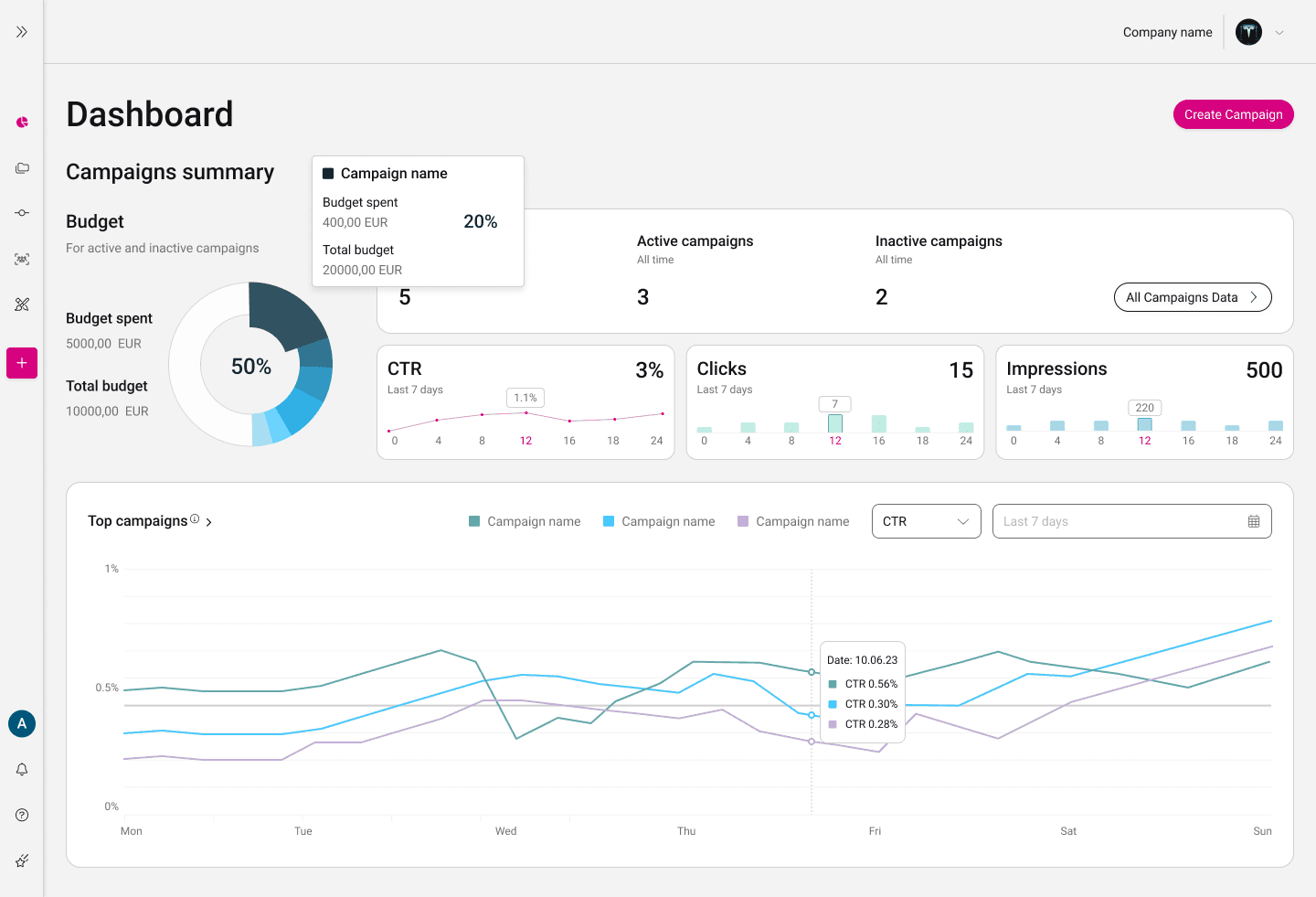The width and height of the screenshot is (1316, 897).
Task: Open the pie chart dashboard sidebar icon
Action: (22, 122)
